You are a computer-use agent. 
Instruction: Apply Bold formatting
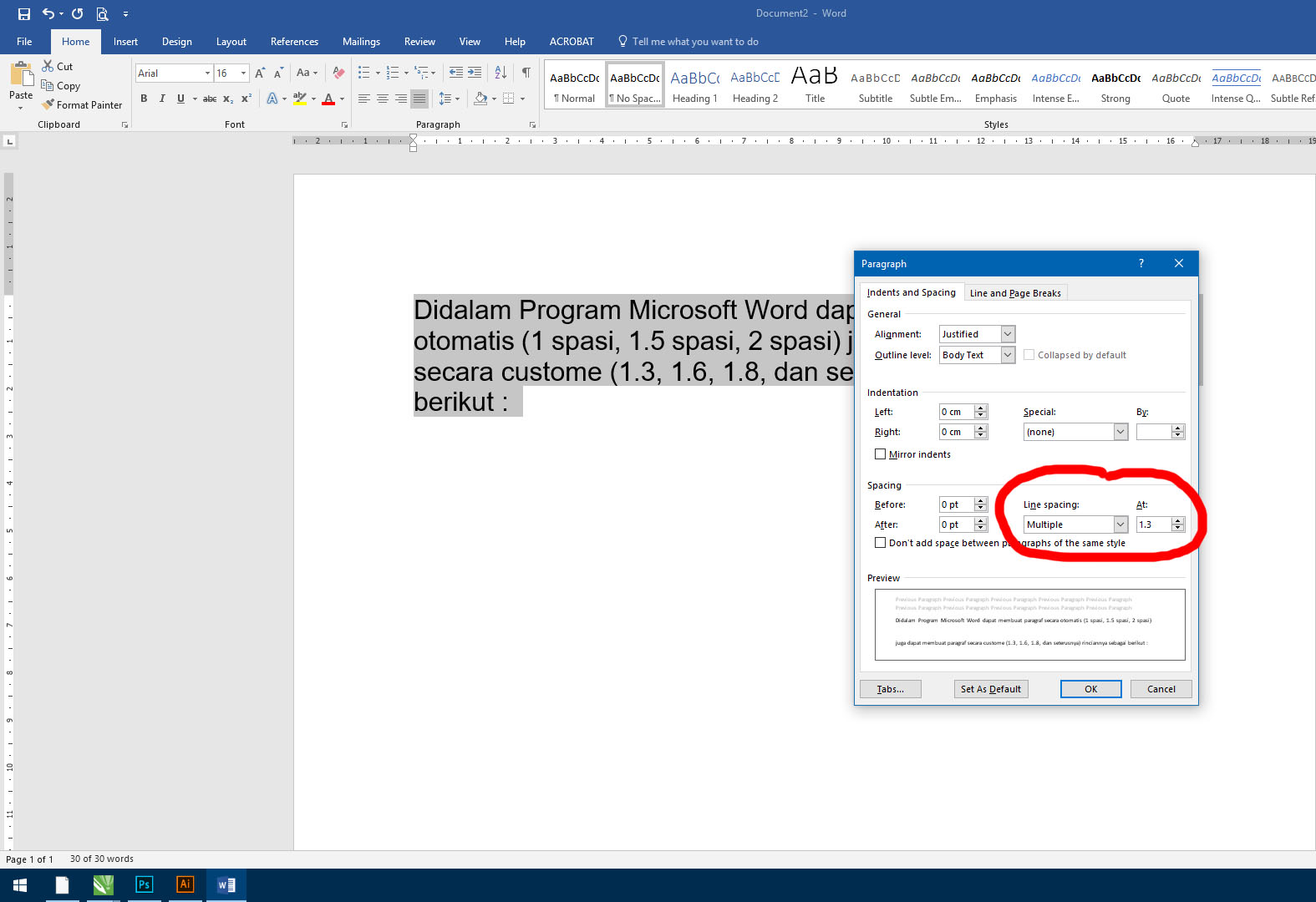(144, 99)
